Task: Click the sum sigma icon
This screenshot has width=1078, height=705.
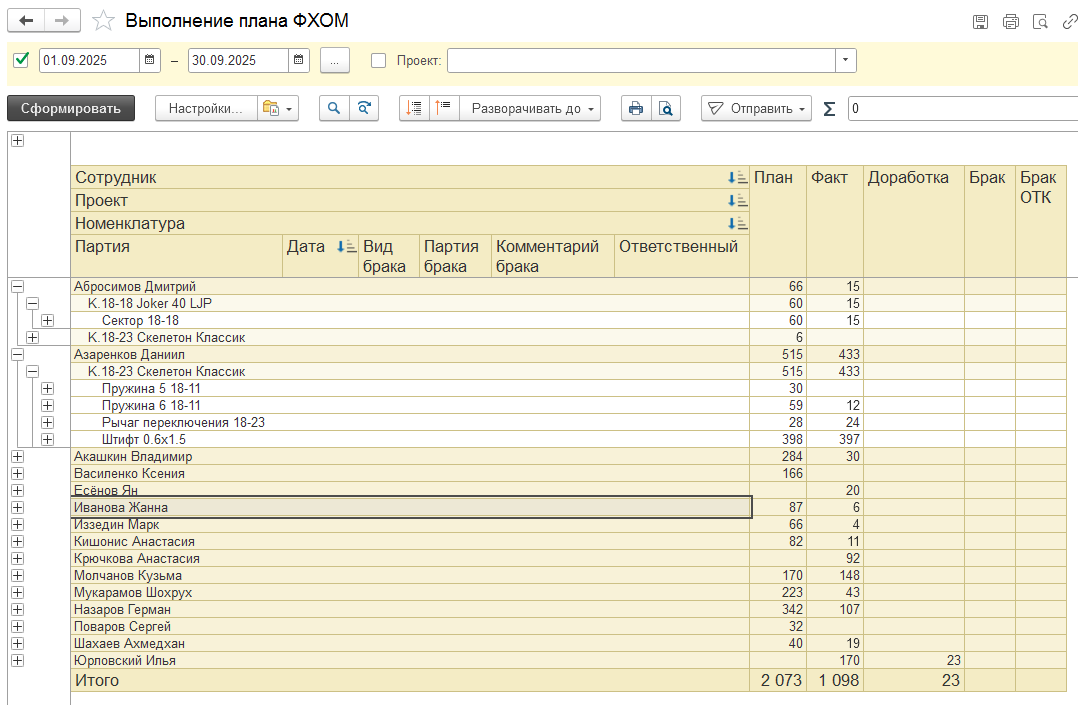Action: (829, 109)
